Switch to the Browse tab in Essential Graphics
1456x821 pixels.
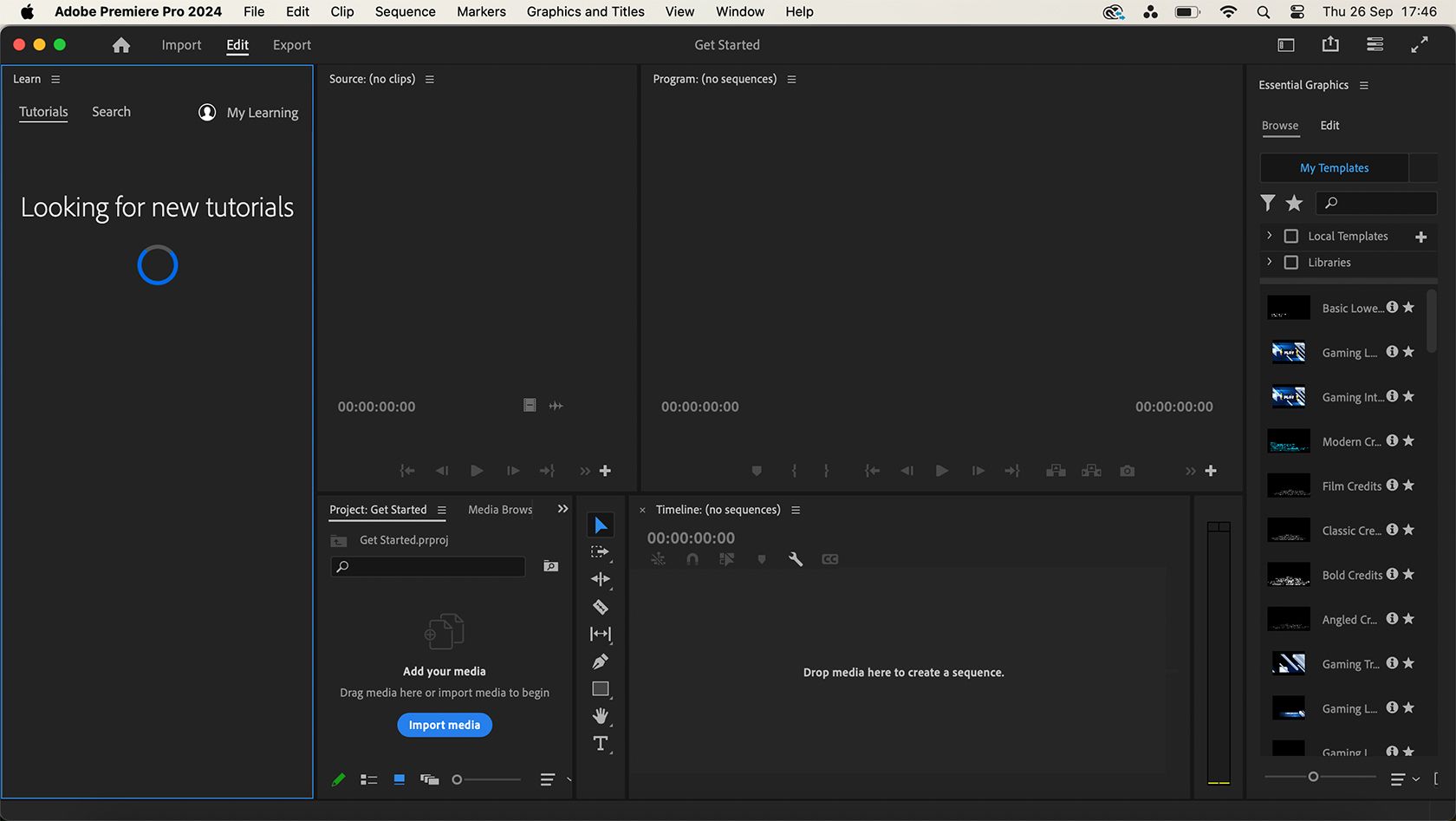pyautogui.click(x=1280, y=126)
